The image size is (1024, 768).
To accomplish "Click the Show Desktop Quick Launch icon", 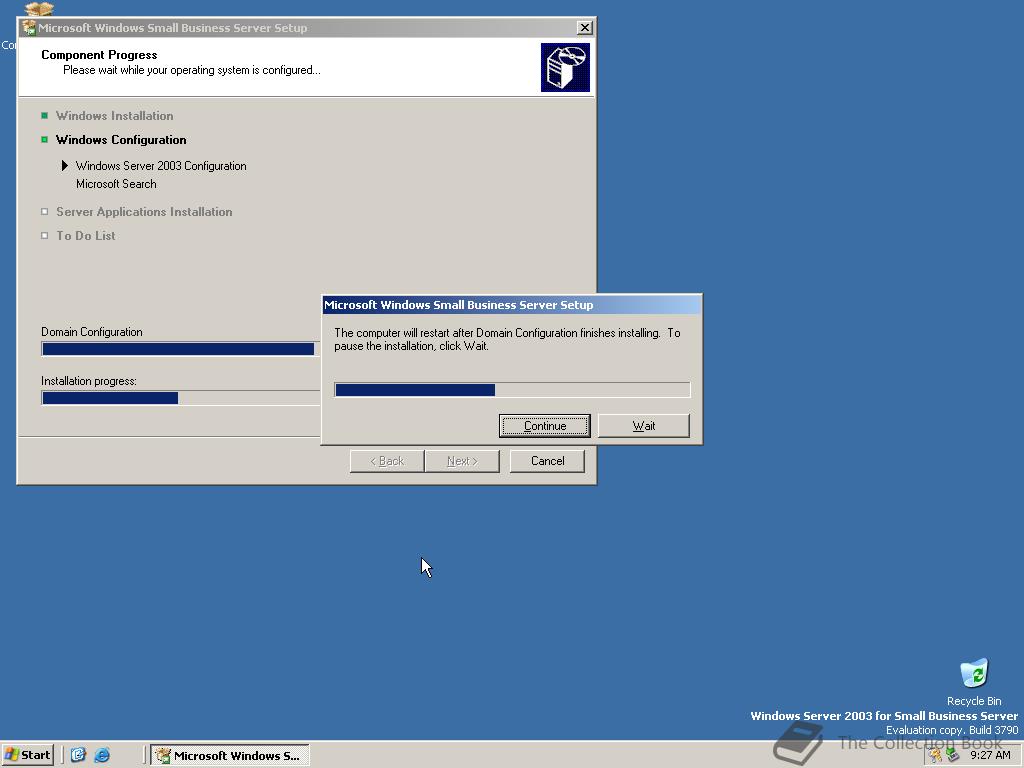I will pyautogui.click(x=78, y=755).
